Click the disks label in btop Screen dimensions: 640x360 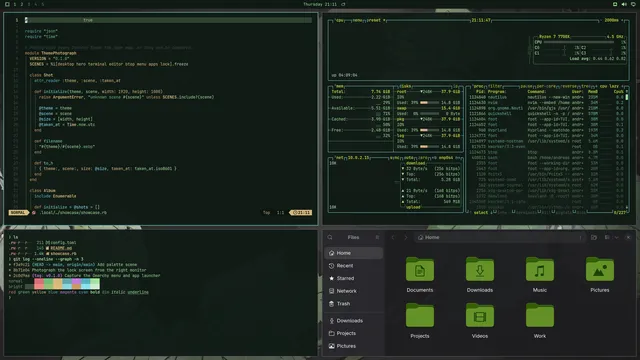[405, 86]
